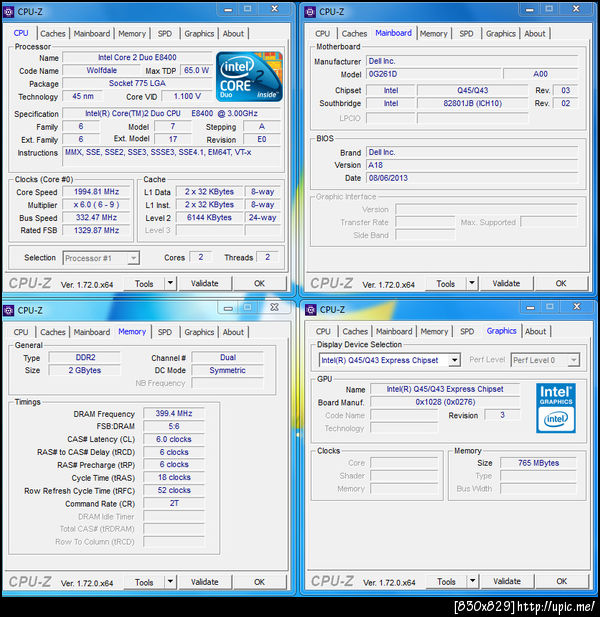600x617 pixels.
Task: Switch to the Caches tab in the CPU window
Action: [x=53, y=34]
